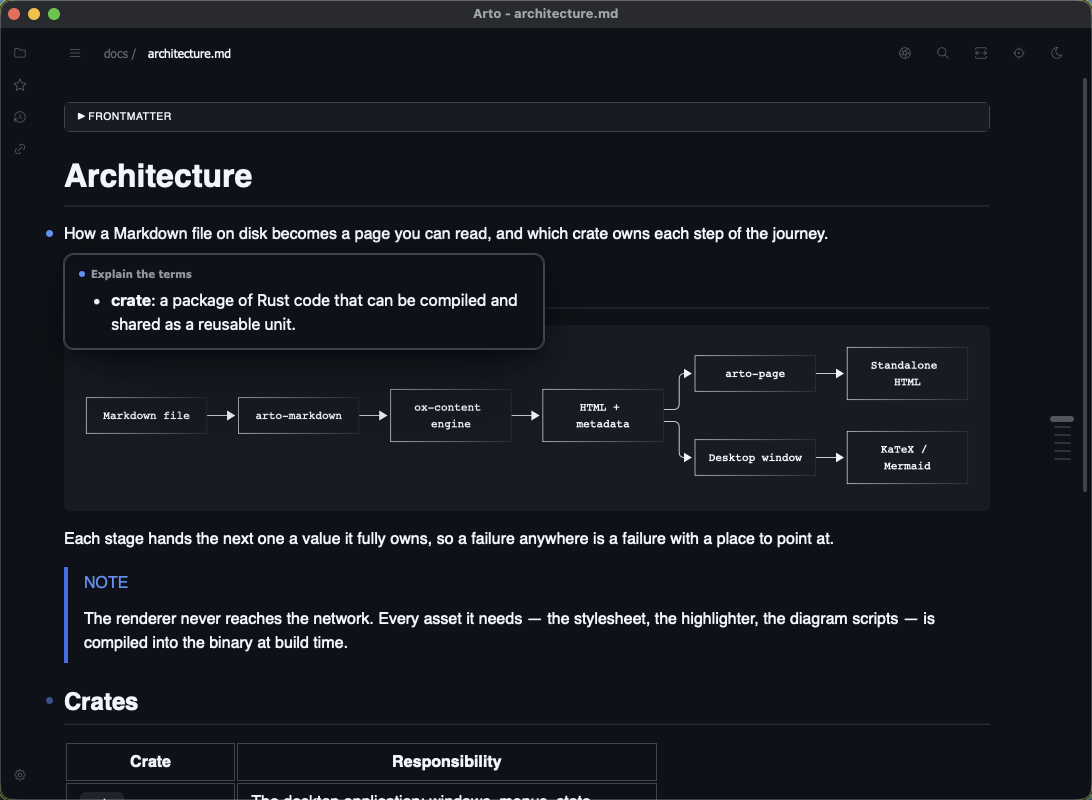Click the crosshair target icon in toolbar
This screenshot has height=800, width=1092.
1019,53
